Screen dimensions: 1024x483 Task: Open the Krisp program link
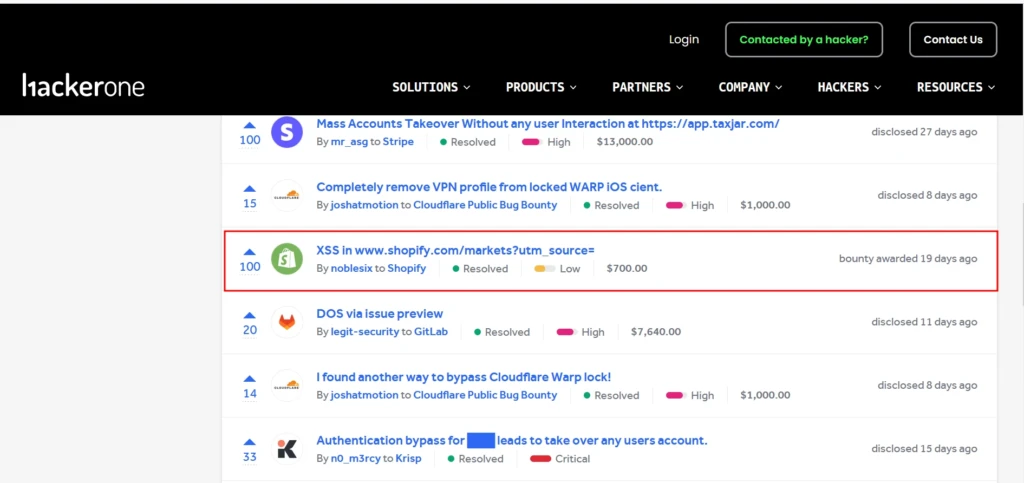(409, 458)
